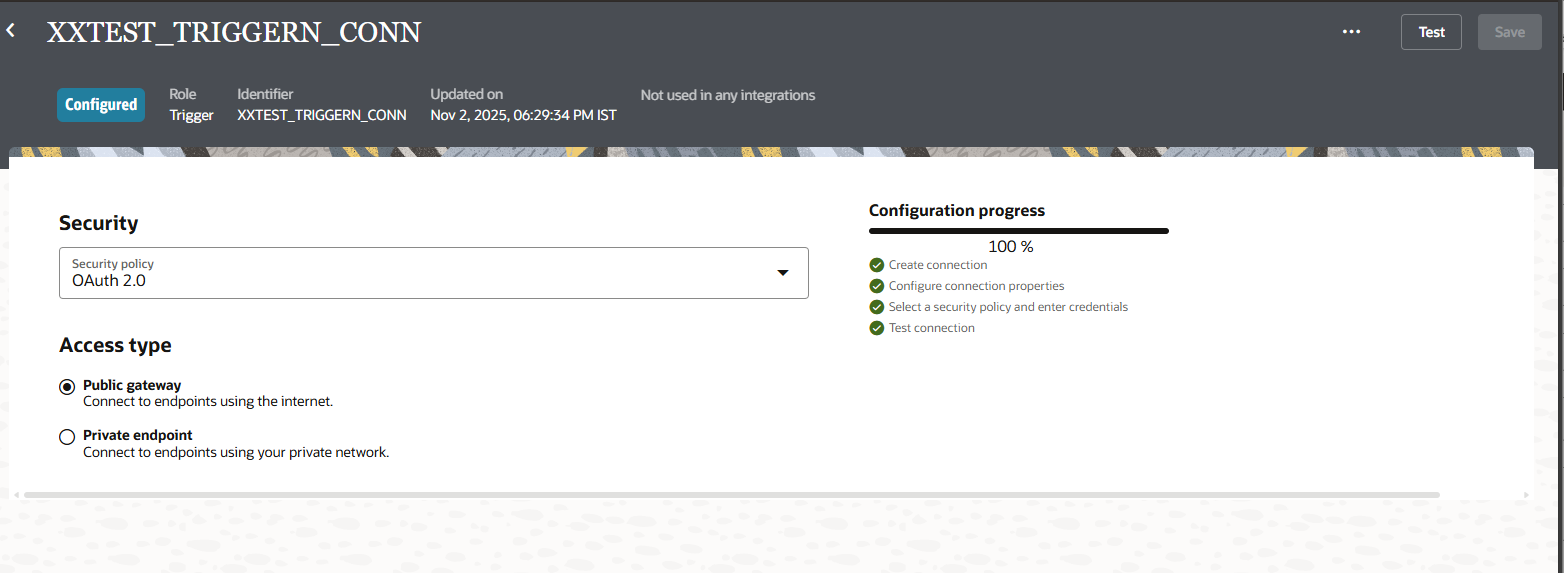1564x573 pixels.
Task: Click the 'Not used in any integrations' text
Action: [727, 96]
